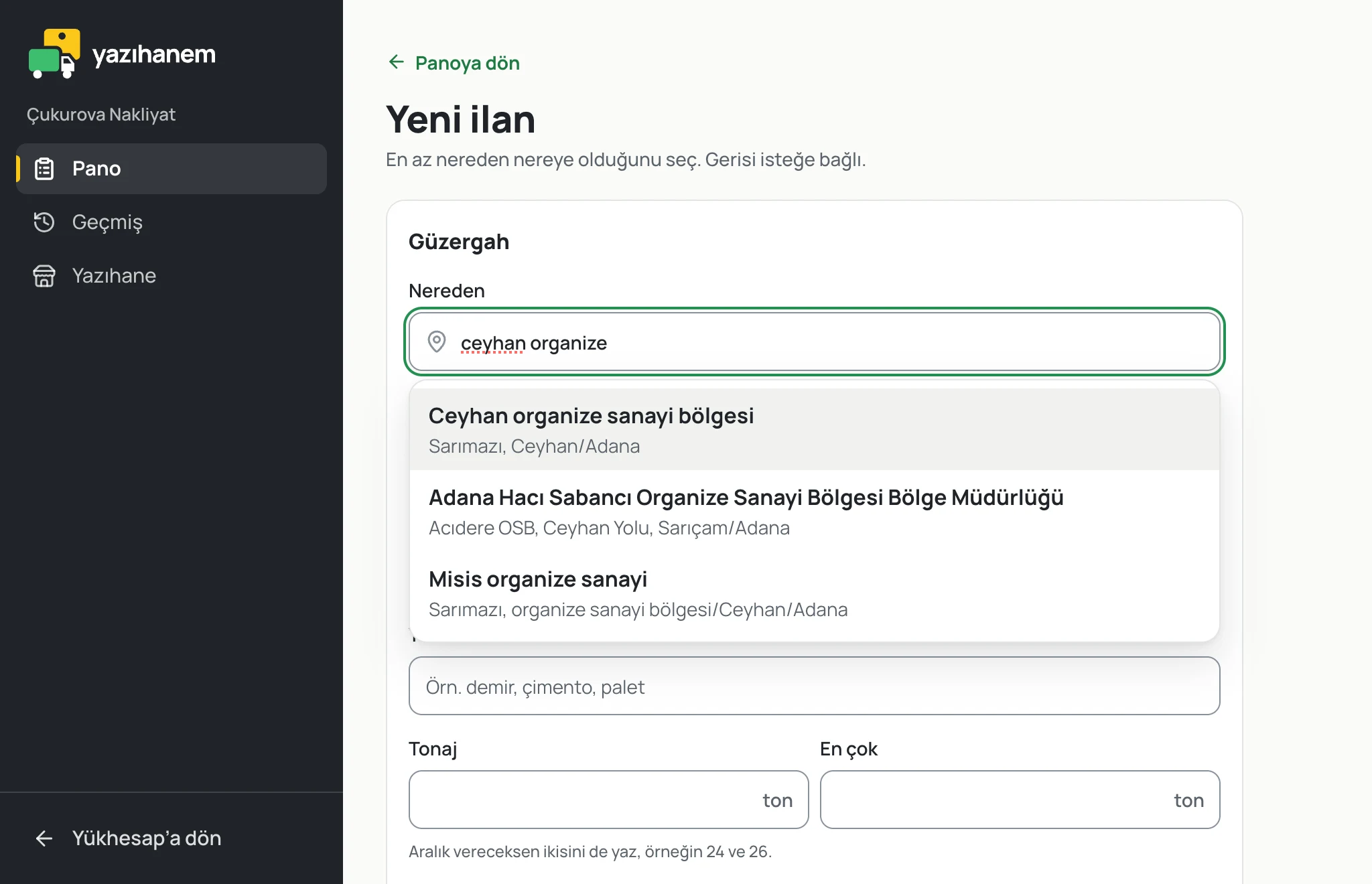This screenshot has width=1372, height=884.
Task: Click the Nereden field label
Action: pyautogui.click(x=447, y=291)
